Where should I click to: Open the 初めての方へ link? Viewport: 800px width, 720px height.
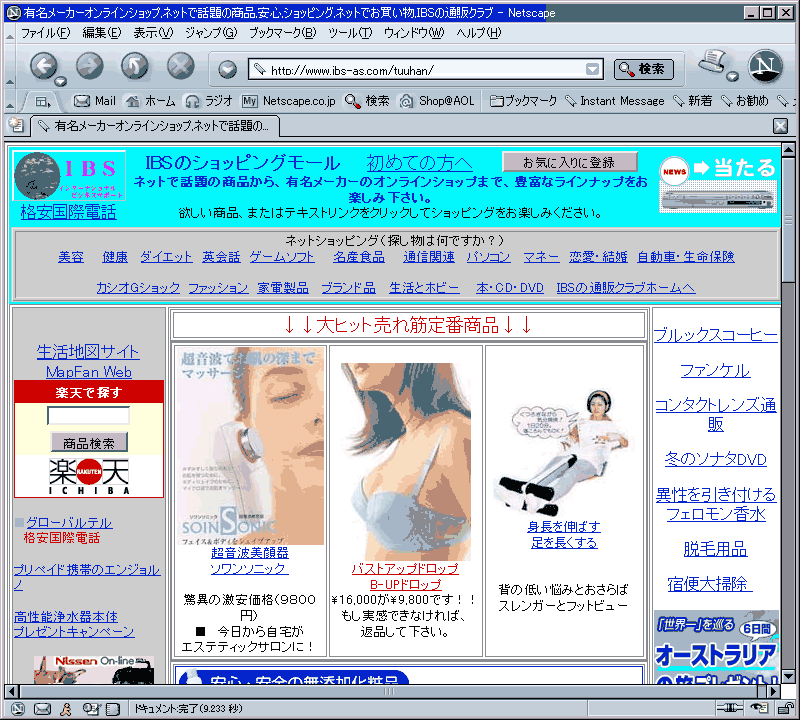pyautogui.click(x=419, y=163)
